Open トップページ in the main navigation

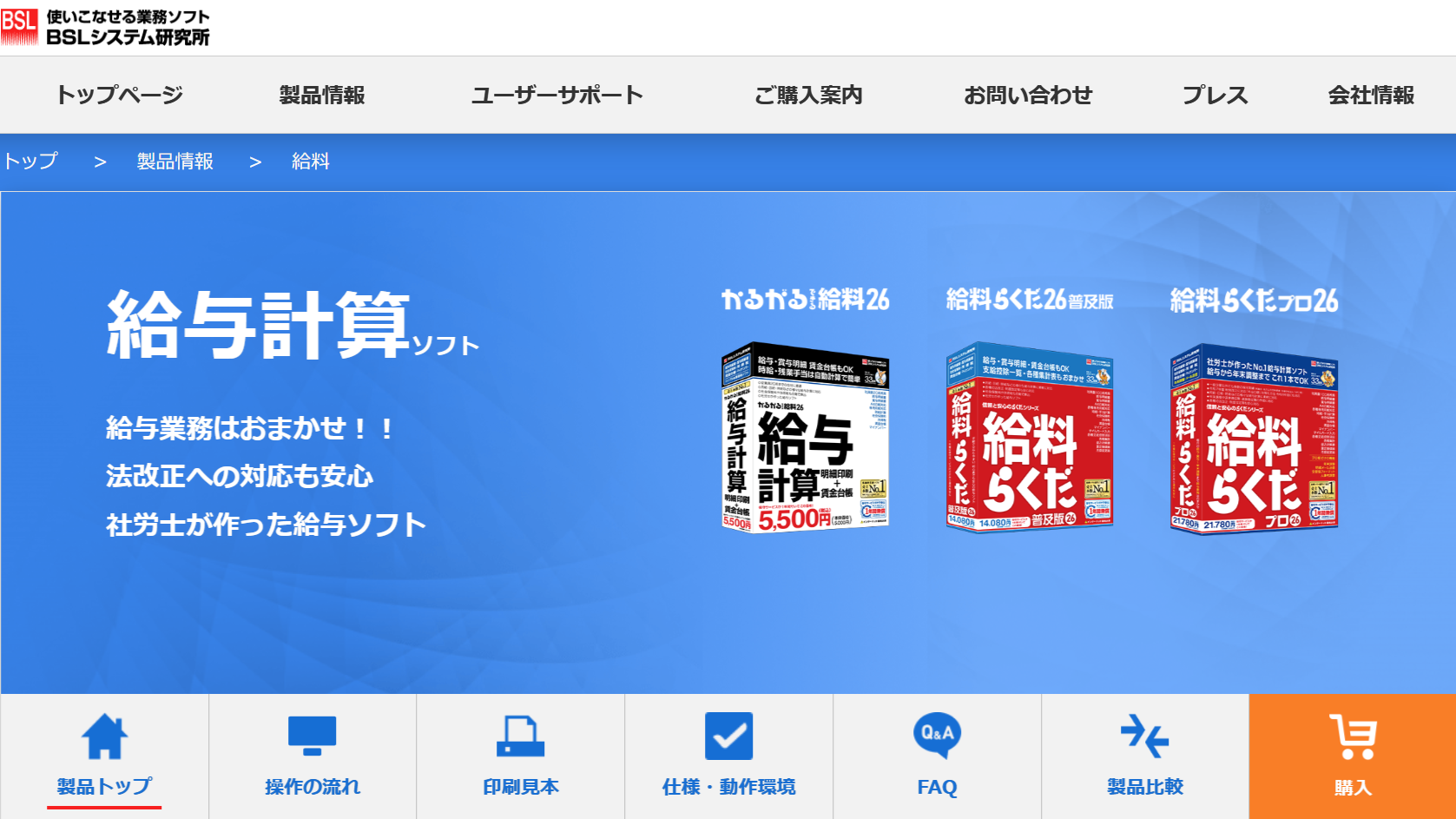pos(119,95)
